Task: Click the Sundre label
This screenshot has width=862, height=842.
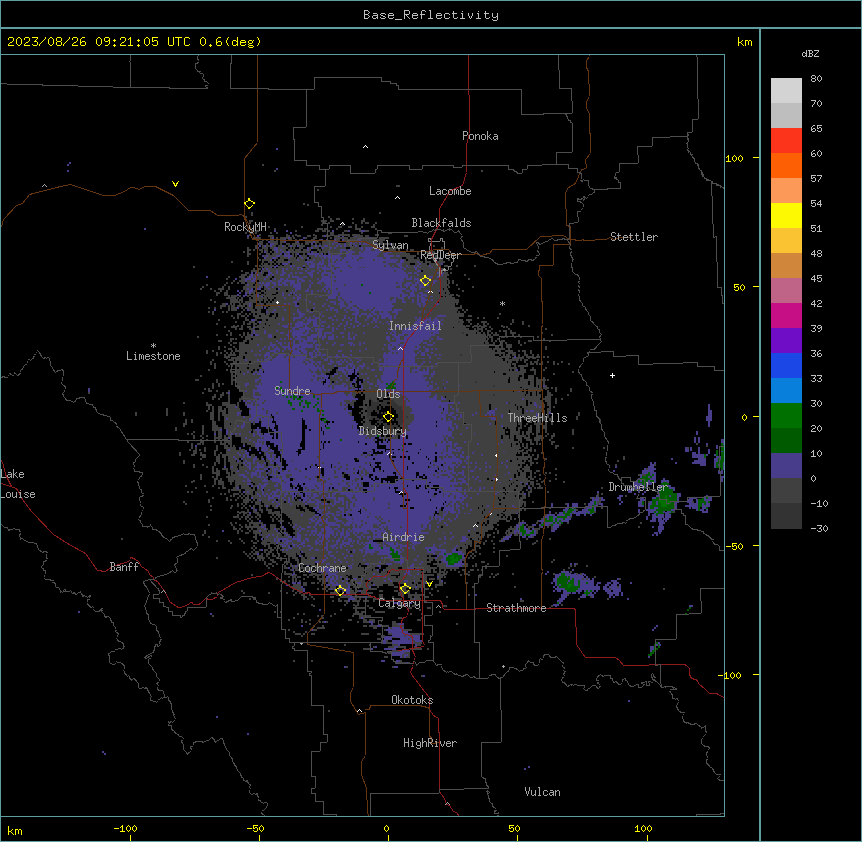Action: tap(292, 391)
